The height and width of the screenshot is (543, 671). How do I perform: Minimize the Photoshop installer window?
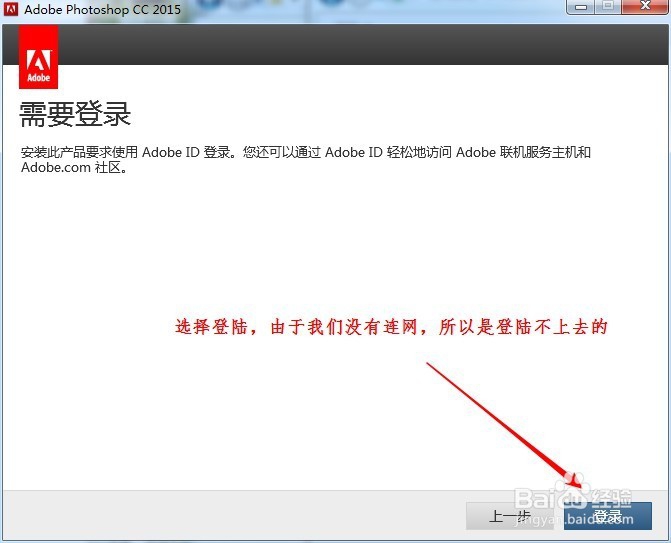(581, 7)
